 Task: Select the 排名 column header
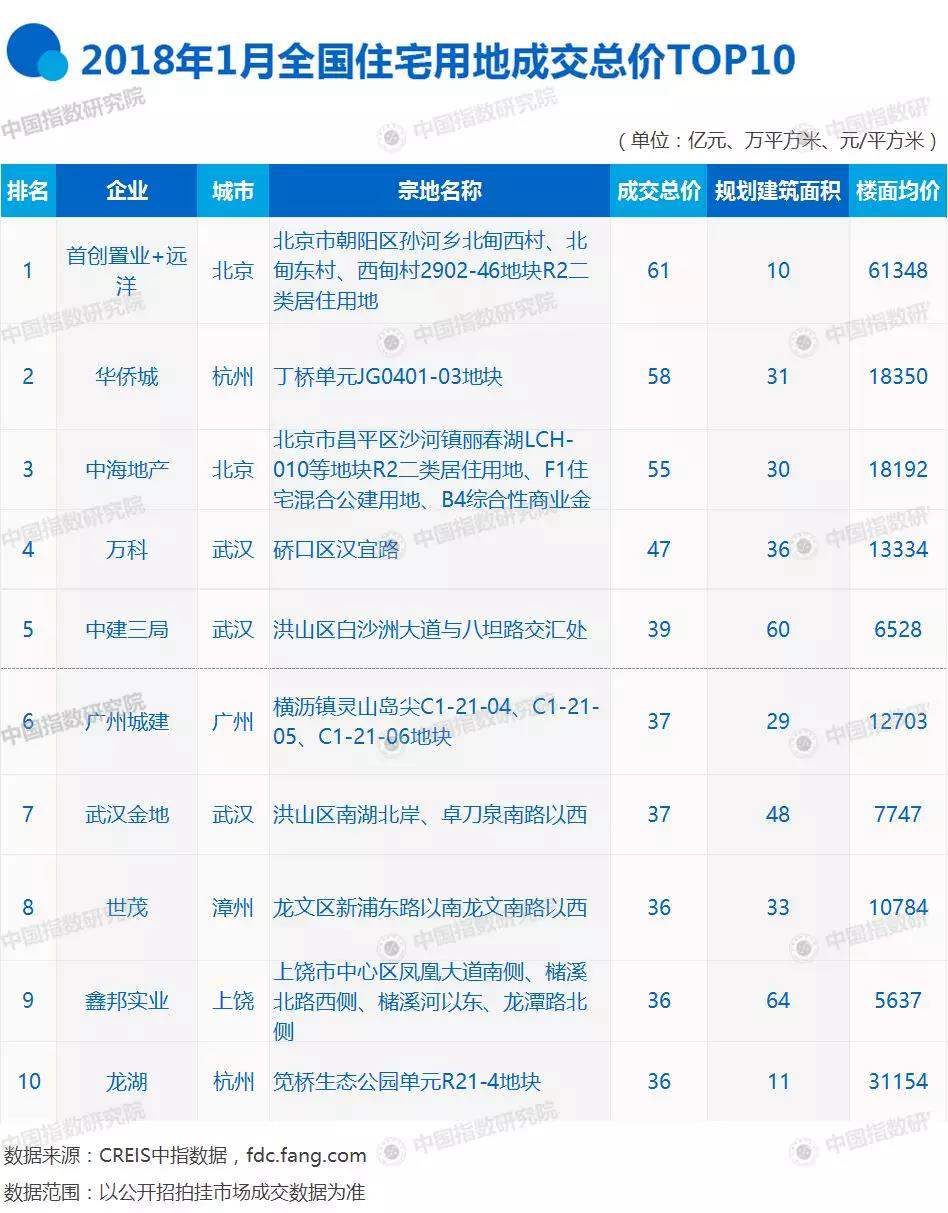pyautogui.click(x=29, y=190)
